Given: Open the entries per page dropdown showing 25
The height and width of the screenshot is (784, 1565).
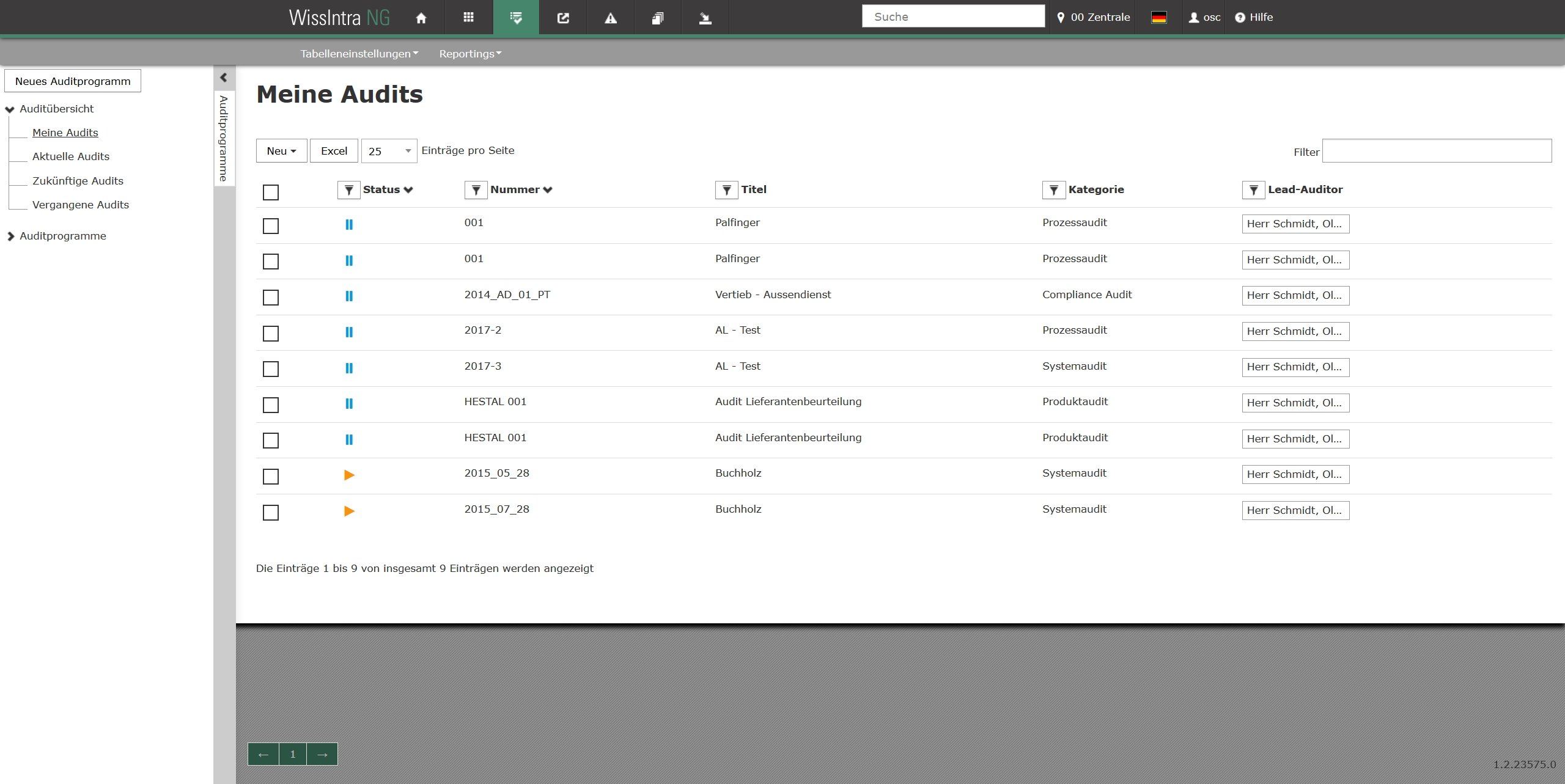Looking at the screenshot, I should [x=389, y=151].
